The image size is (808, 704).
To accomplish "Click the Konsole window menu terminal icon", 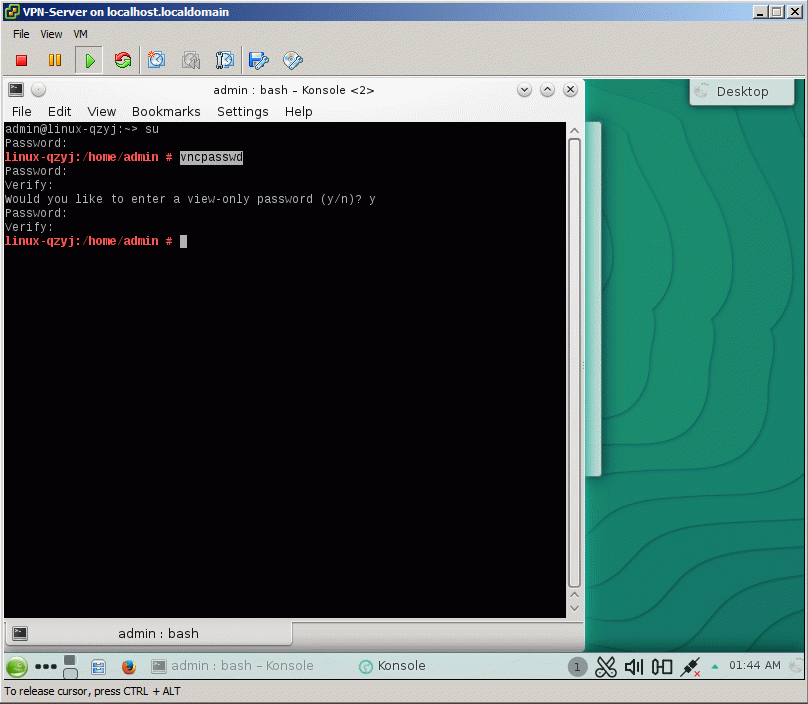I will pos(16,90).
